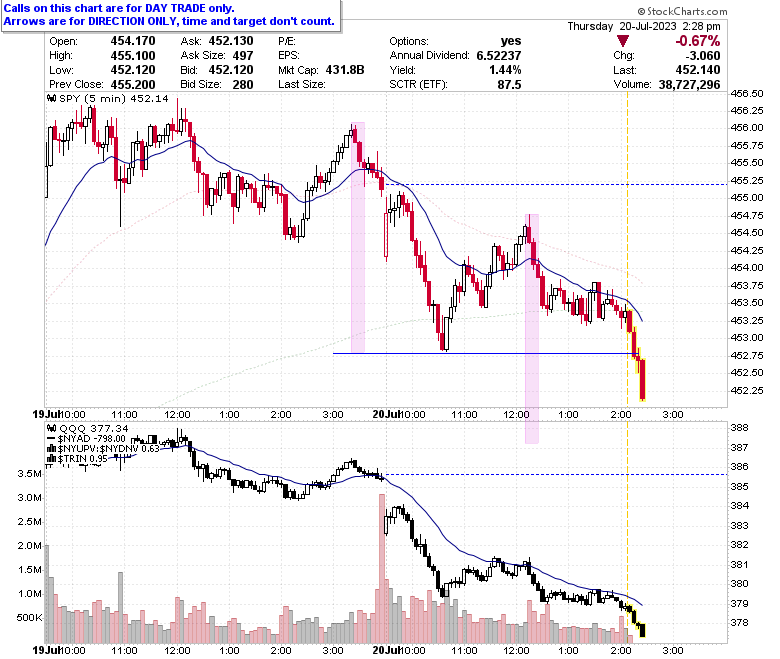Viewport: 780px width, 659px height.
Task: Click the pink highlight band near 12:00 on 20 Jul
Action: coord(532,329)
